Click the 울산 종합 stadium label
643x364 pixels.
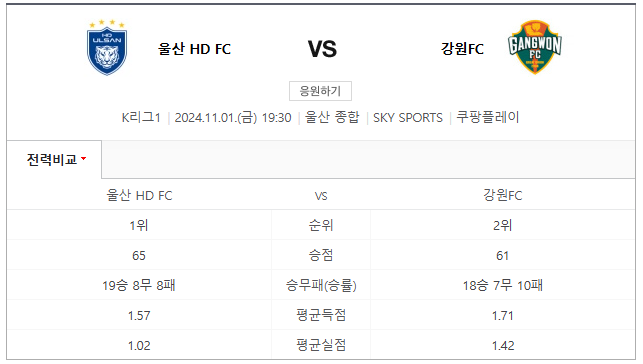[332, 118]
